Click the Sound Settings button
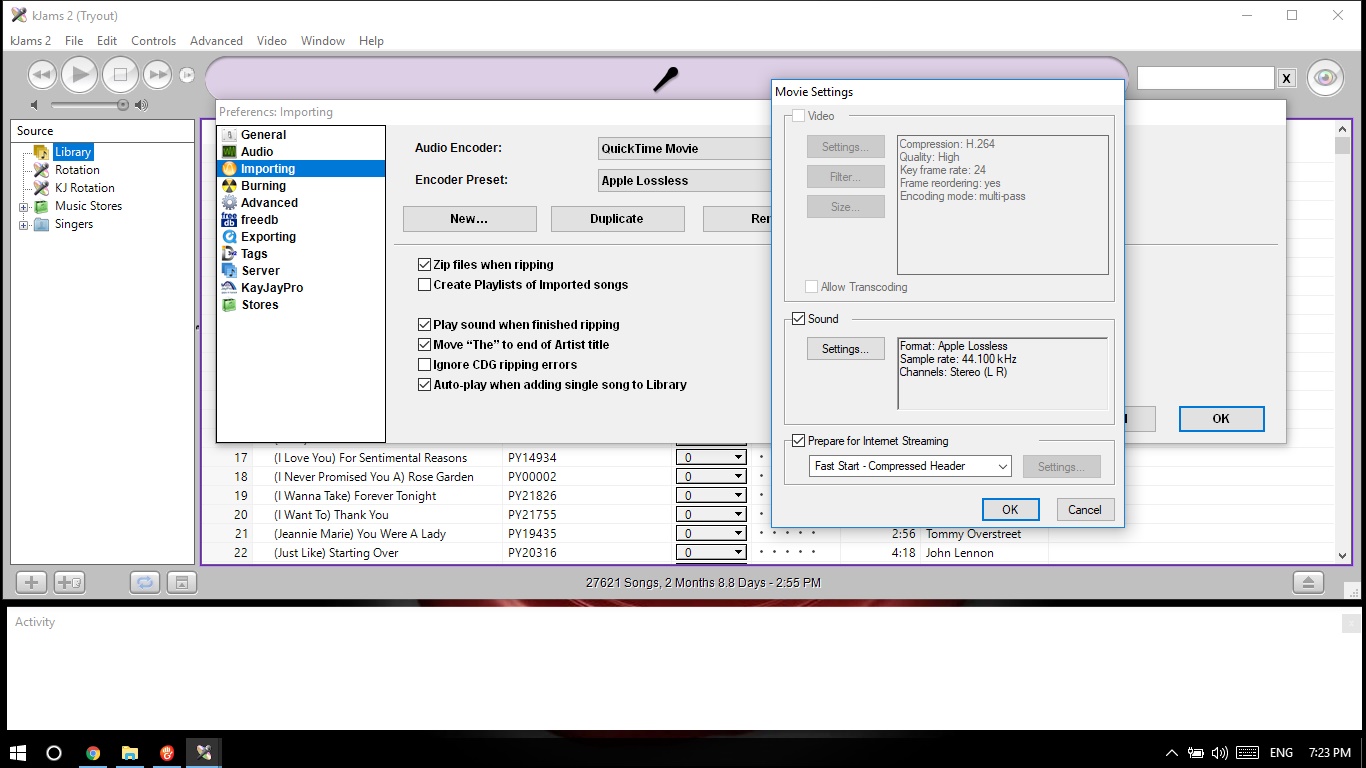The height and width of the screenshot is (768, 1366). tap(845, 349)
